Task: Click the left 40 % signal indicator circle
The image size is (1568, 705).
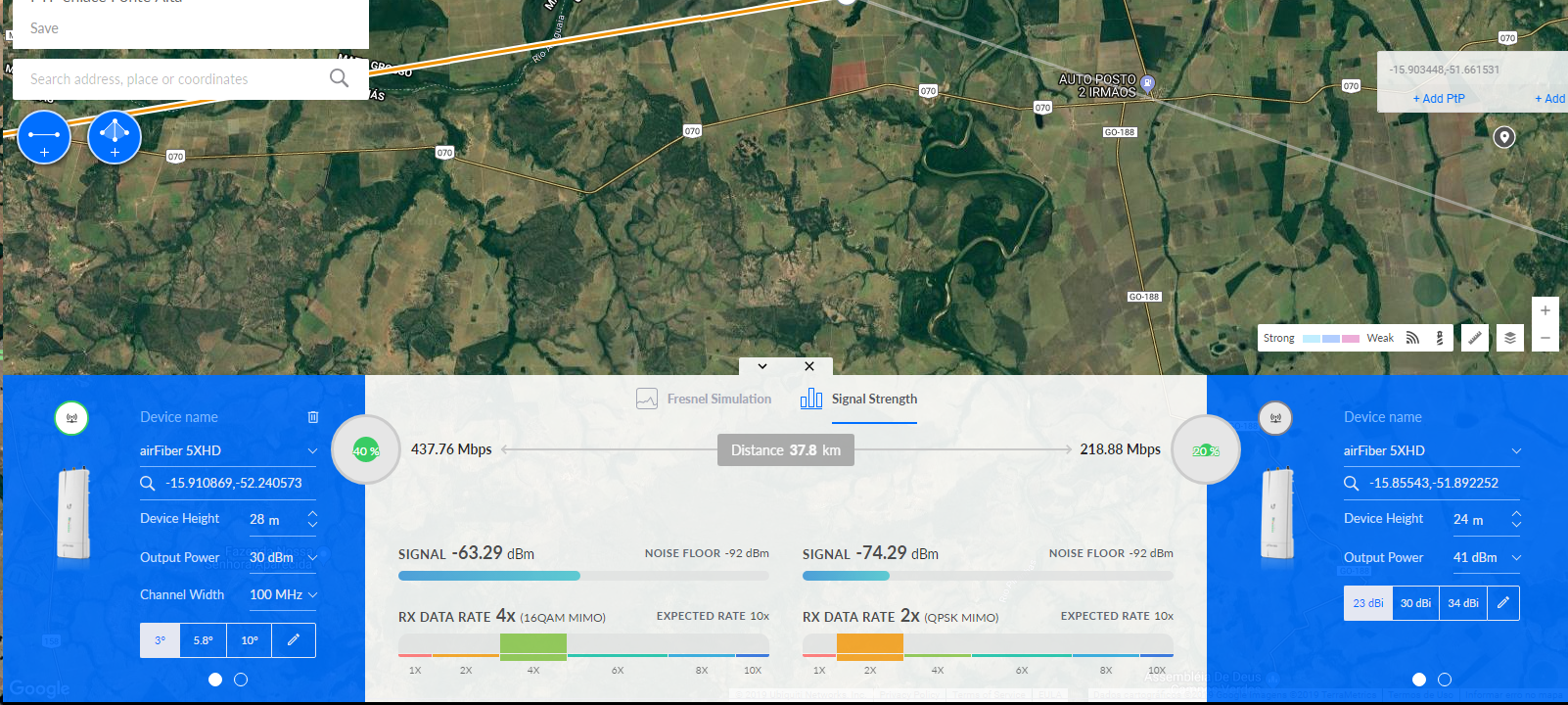Action: point(366,450)
